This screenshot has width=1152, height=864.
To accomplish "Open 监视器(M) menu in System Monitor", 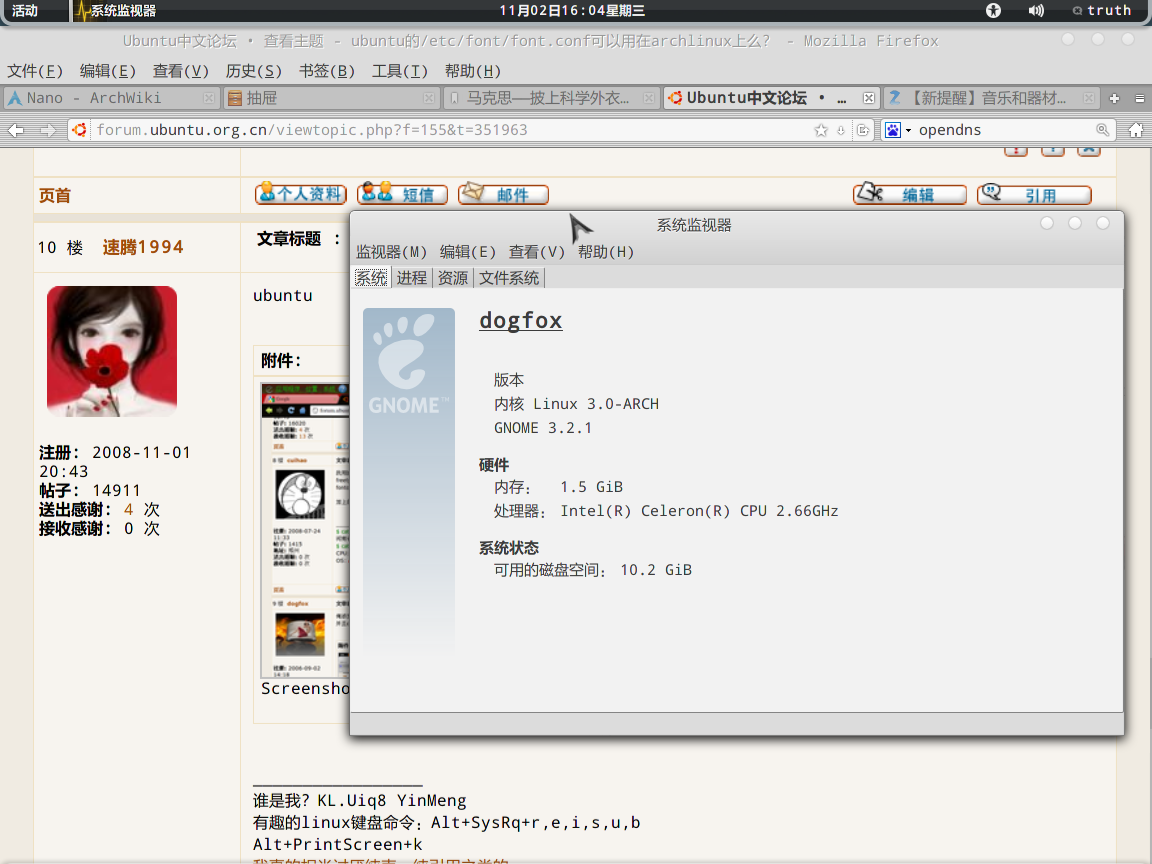I will [392, 252].
